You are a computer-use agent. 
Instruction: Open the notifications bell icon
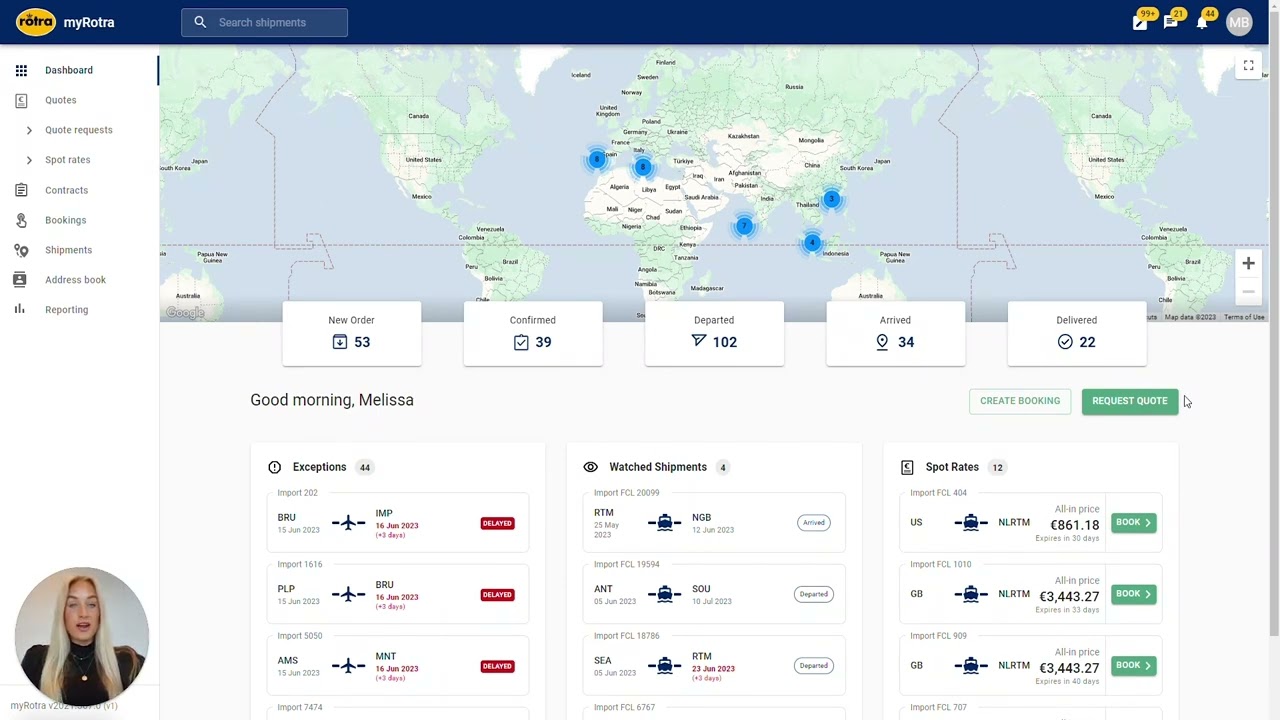[x=1202, y=22]
